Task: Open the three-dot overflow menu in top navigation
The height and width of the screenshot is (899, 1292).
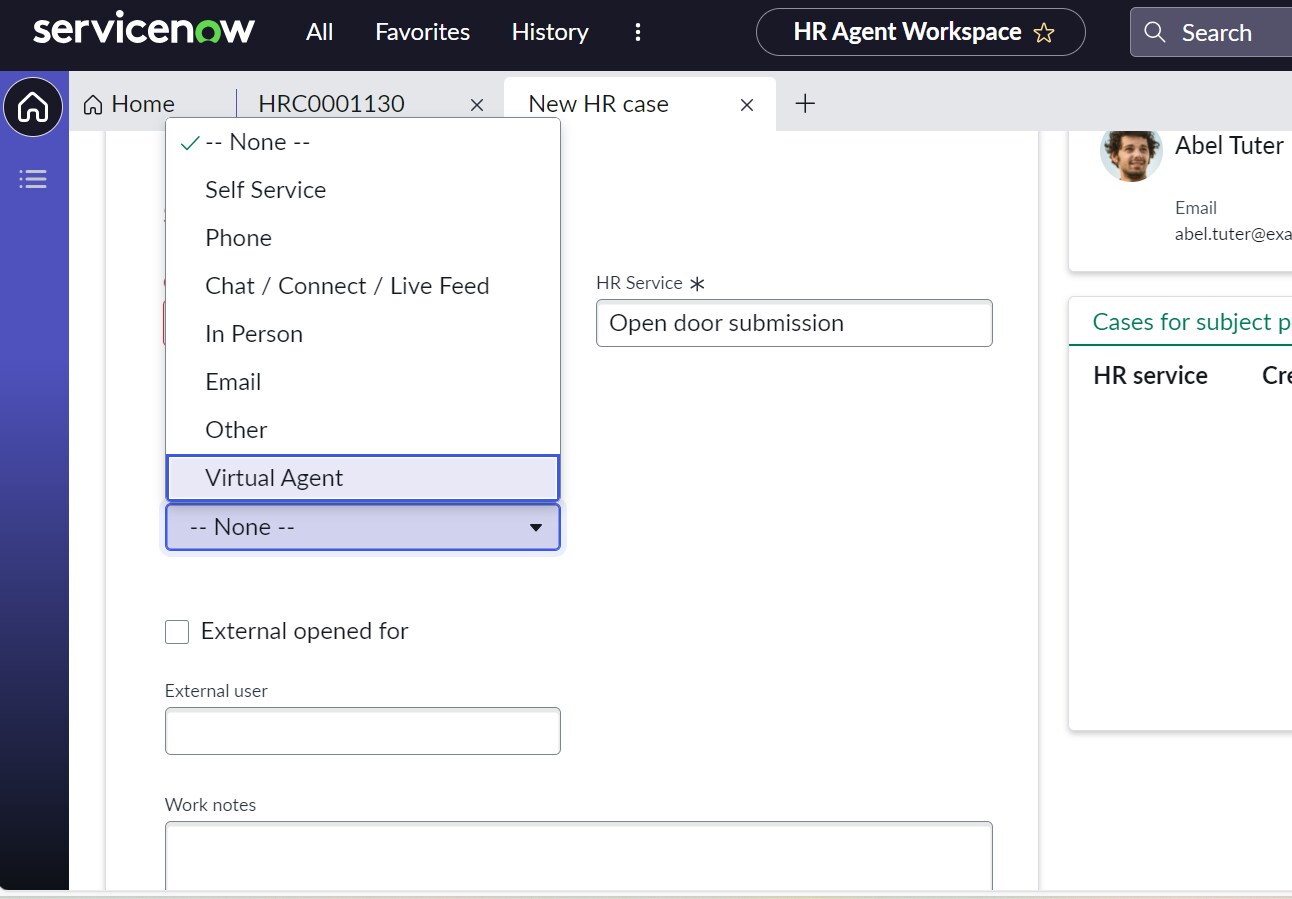Action: 638,32
